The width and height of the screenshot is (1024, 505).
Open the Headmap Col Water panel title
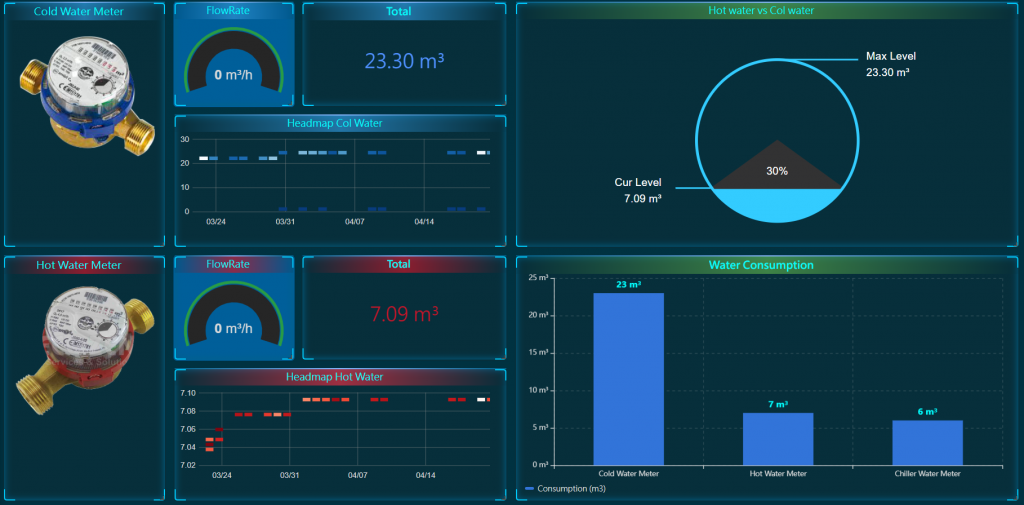(340, 124)
